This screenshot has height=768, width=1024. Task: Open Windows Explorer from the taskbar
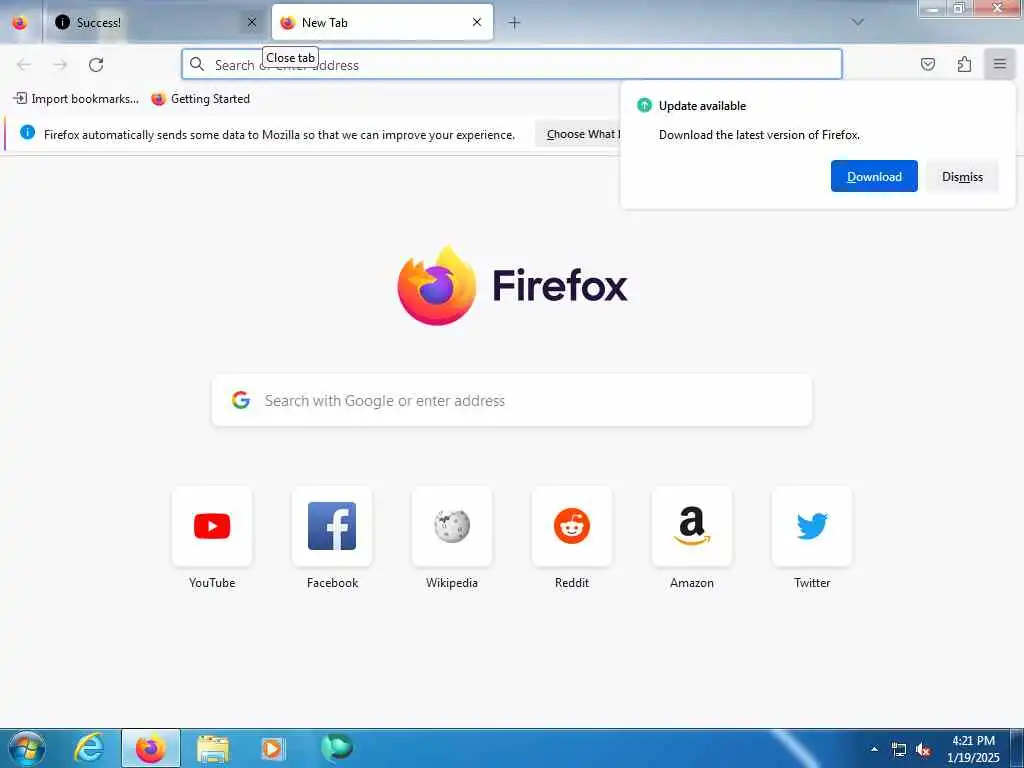tap(213, 748)
